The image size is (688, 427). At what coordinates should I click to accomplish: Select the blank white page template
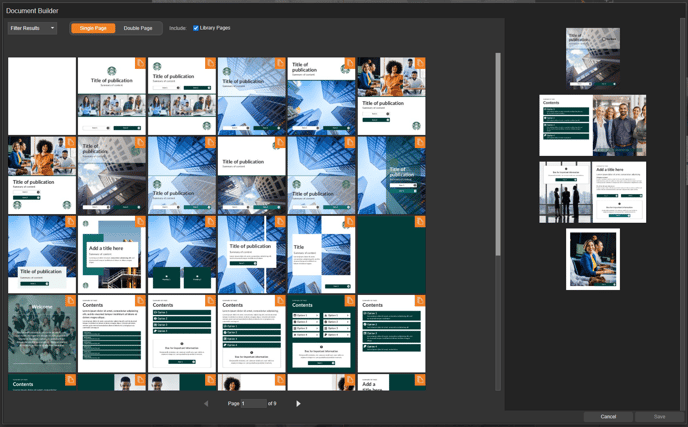(x=42, y=95)
